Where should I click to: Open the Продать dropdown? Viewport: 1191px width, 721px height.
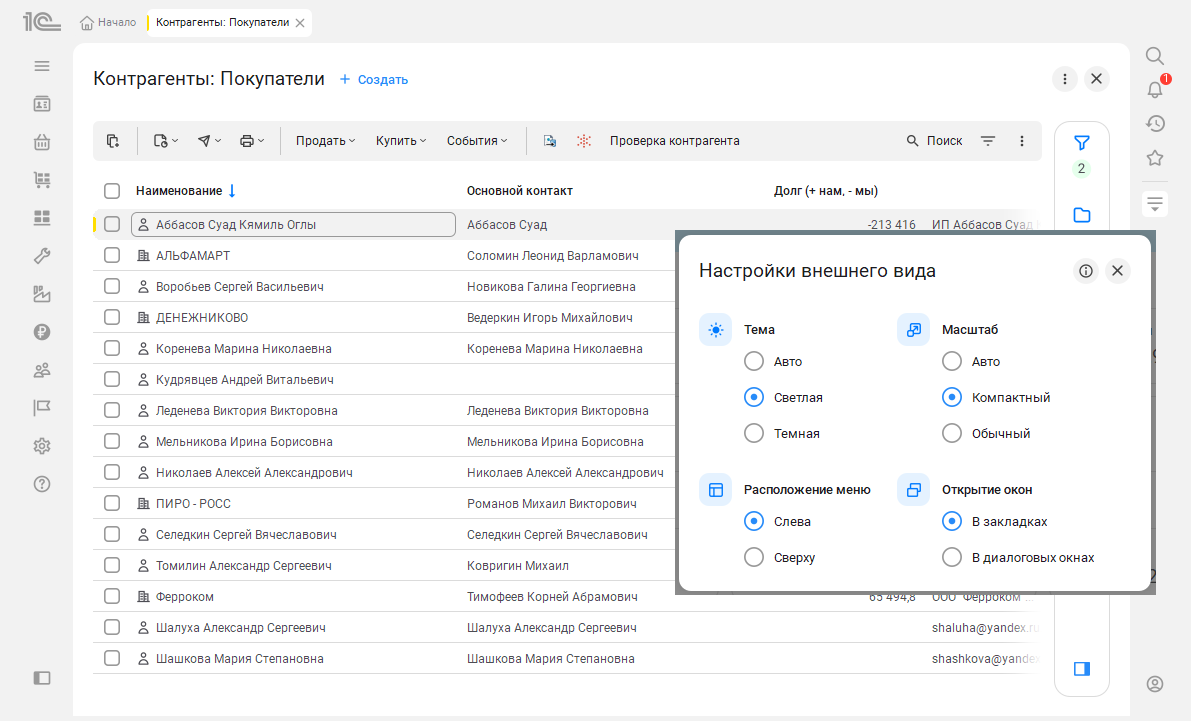coord(324,140)
